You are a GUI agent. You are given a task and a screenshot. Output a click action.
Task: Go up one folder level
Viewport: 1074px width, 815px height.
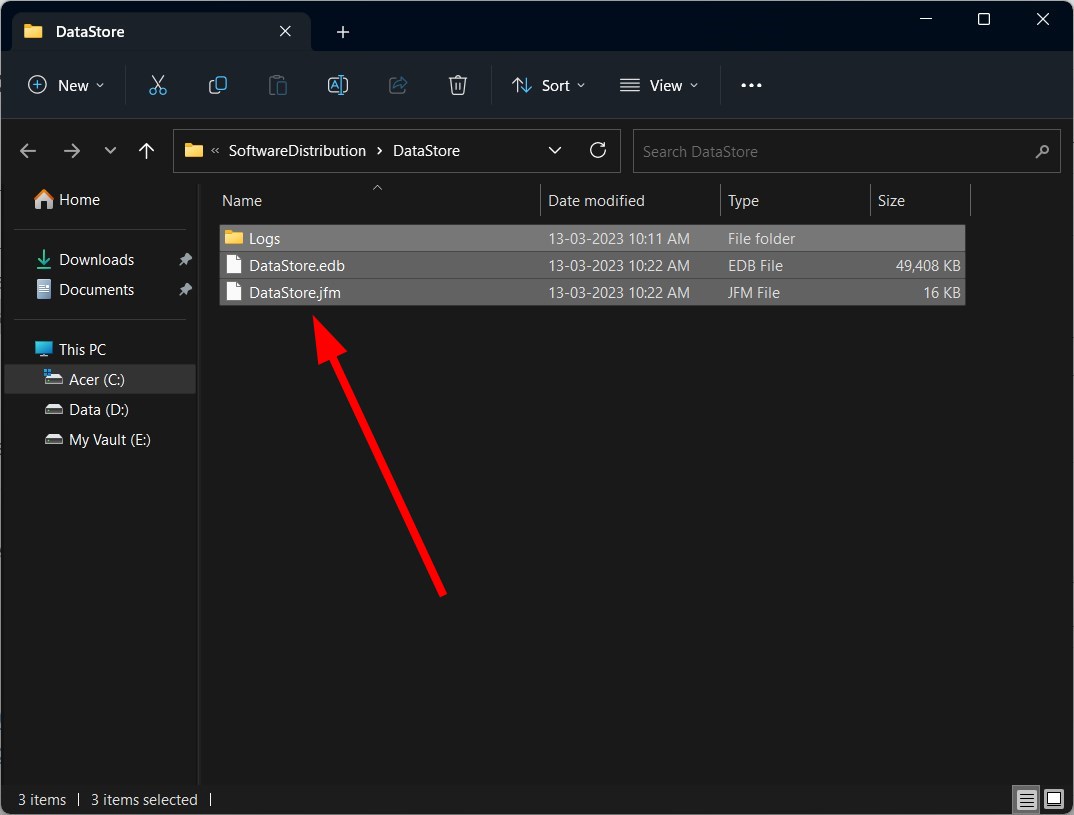(147, 151)
